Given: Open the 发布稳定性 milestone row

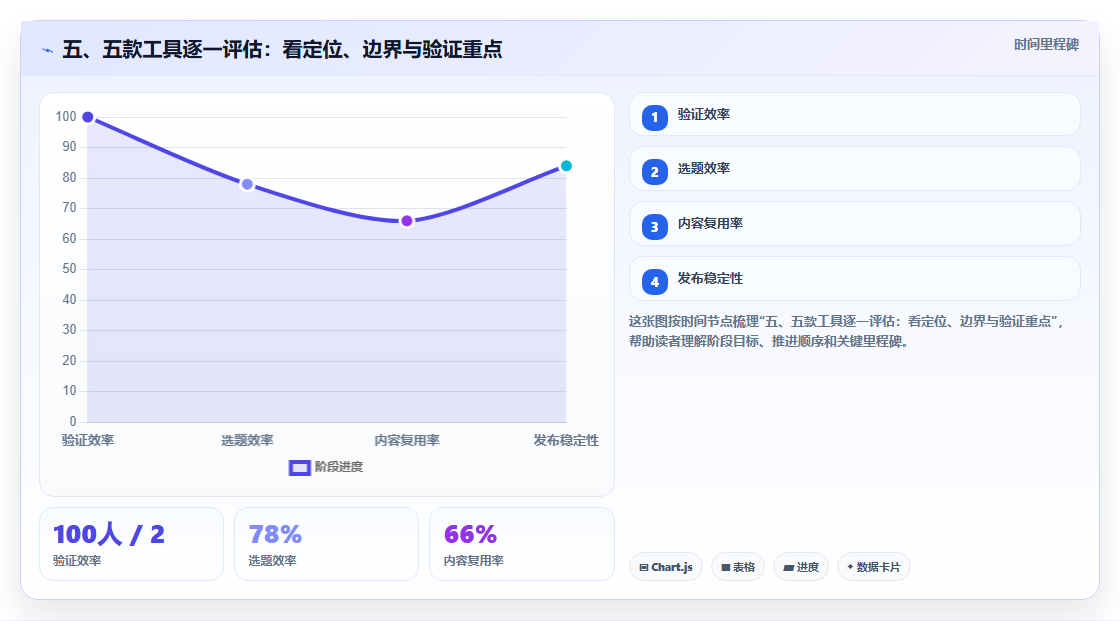Looking at the screenshot, I should pyautogui.click(x=854, y=279).
